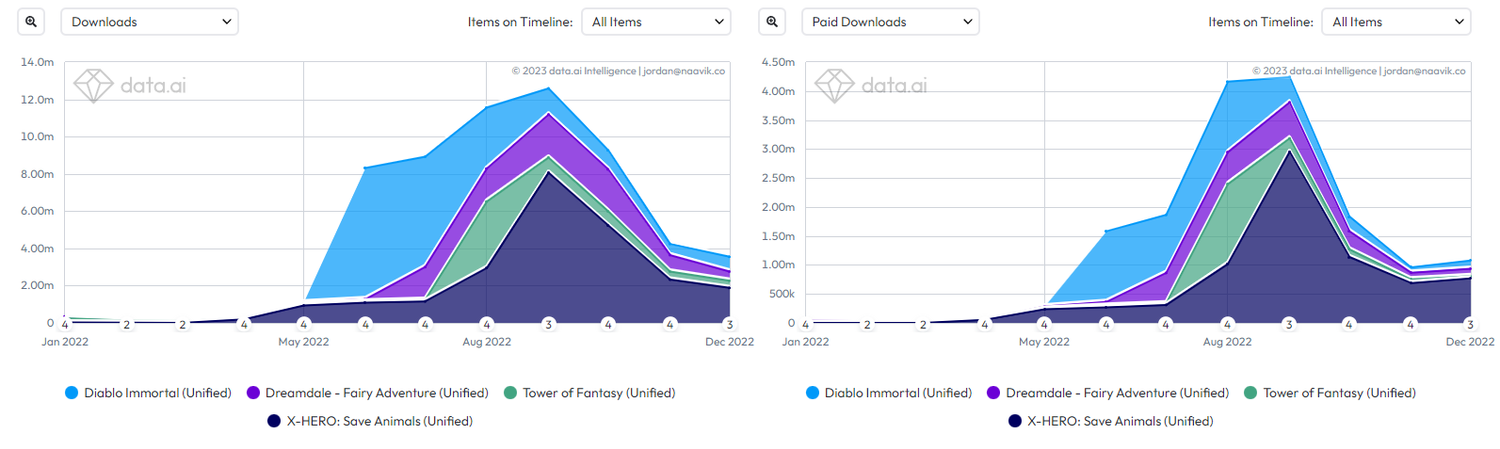The image size is (1500, 449).
Task: Toggle X-HERO: Save Animals legend in Paid Downloads chart
Action: 1110,421
